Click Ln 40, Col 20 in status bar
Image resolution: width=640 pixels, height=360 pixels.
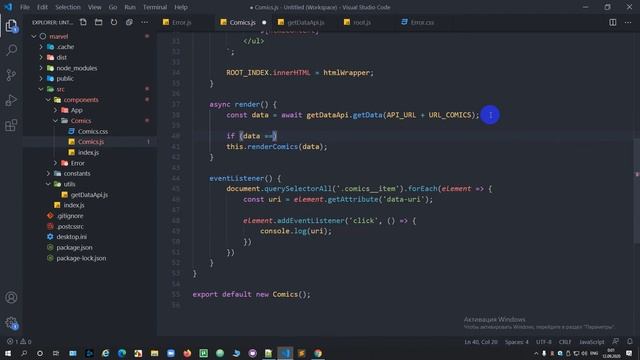click(481, 342)
